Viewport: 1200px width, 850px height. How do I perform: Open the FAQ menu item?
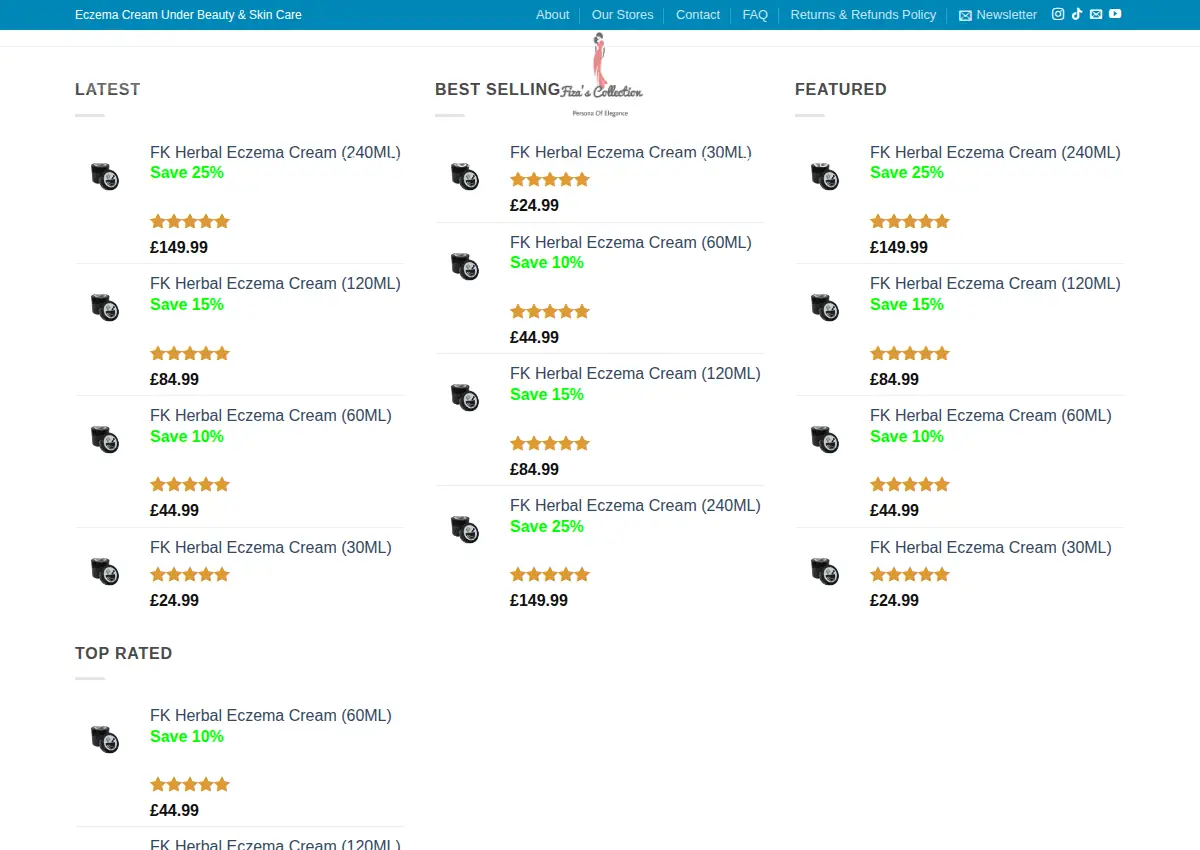[x=755, y=15]
